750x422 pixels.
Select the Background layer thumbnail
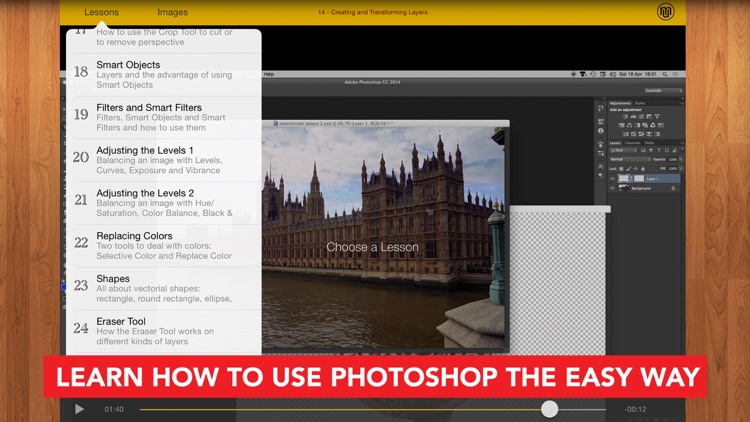pyautogui.click(x=624, y=188)
